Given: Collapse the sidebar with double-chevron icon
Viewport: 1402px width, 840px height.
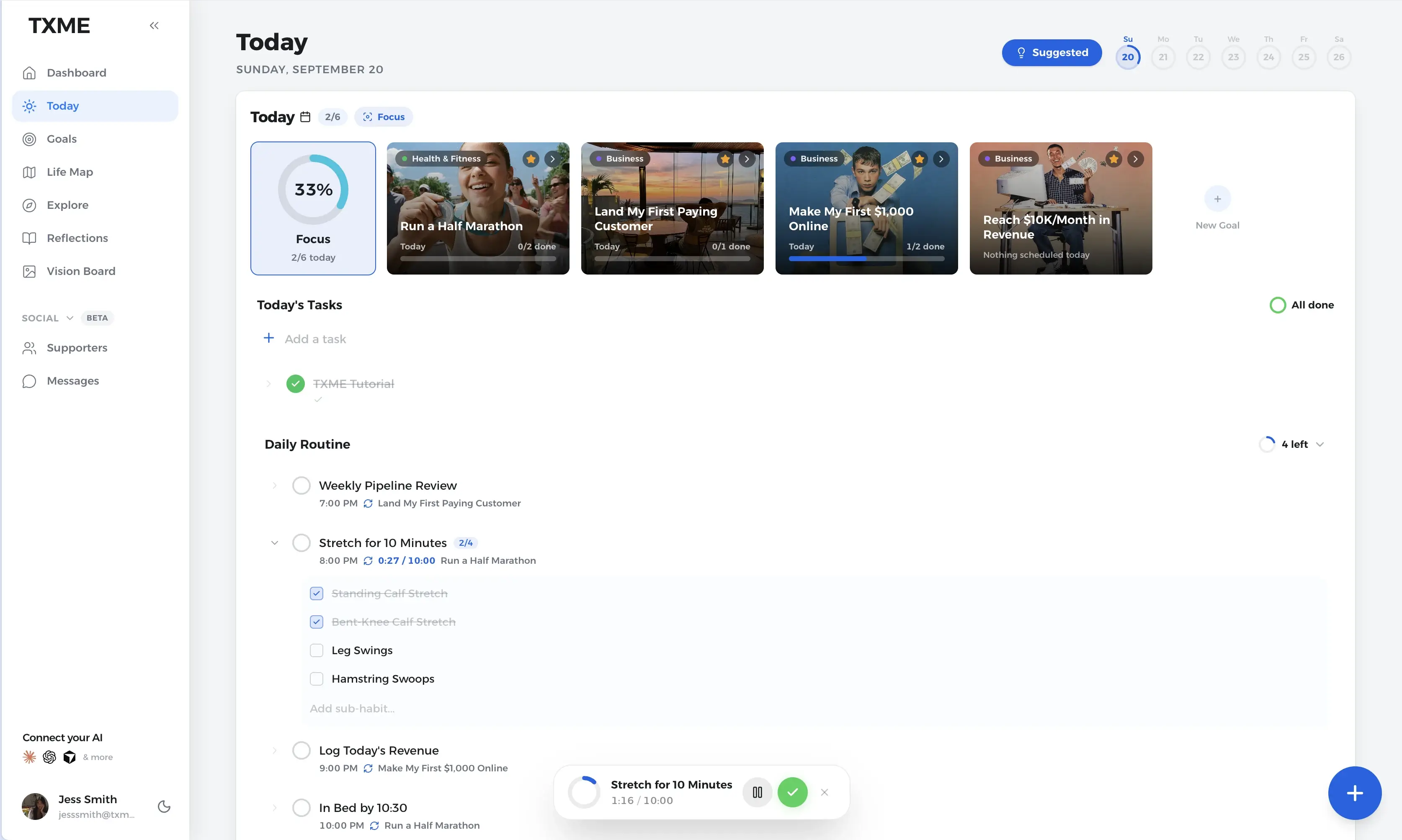Looking at the screenshot, I should click(154, 26).
